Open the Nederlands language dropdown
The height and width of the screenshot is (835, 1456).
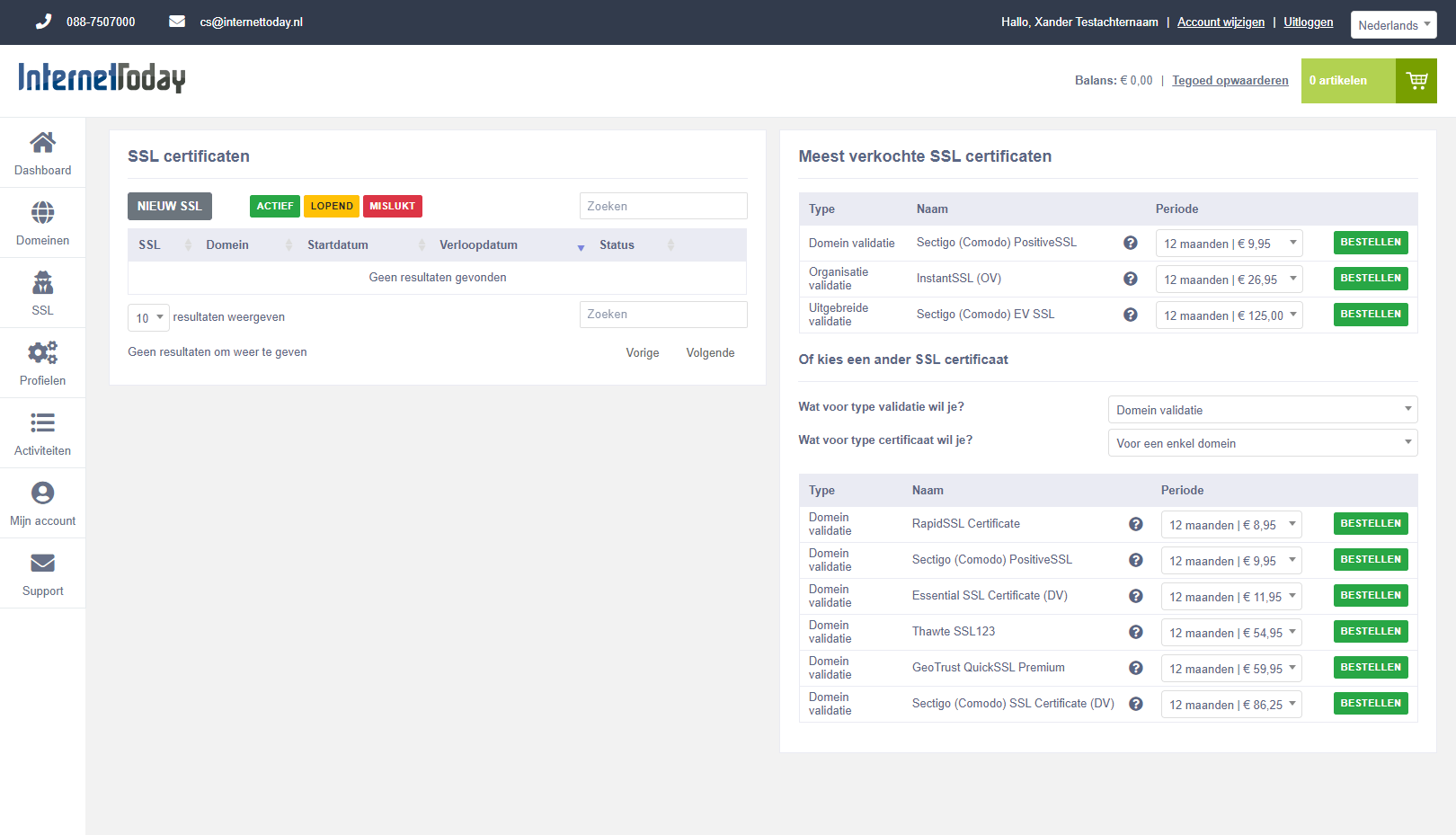click(1393, 25)
